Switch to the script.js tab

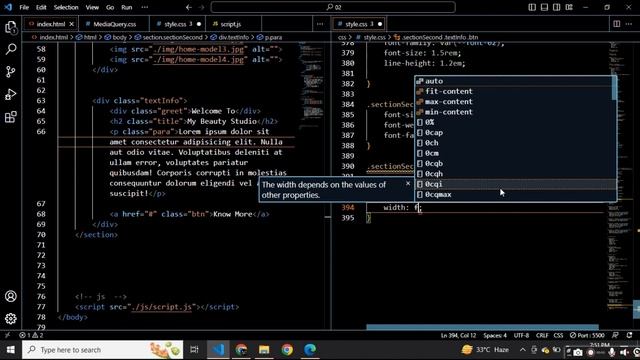(230, 24)
